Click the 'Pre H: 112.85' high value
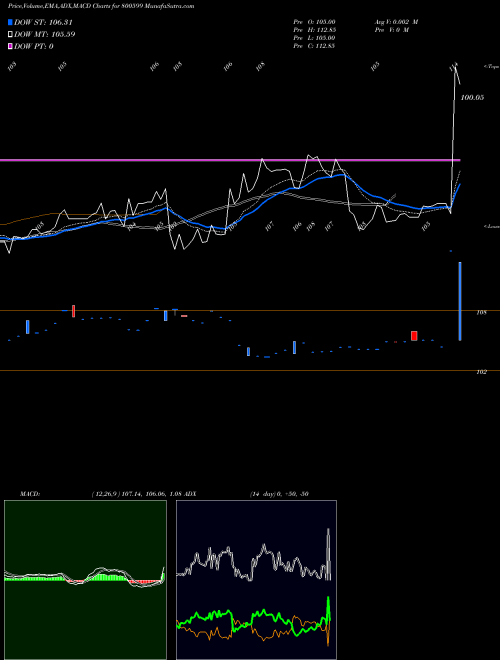 click(x=314, y=30)
